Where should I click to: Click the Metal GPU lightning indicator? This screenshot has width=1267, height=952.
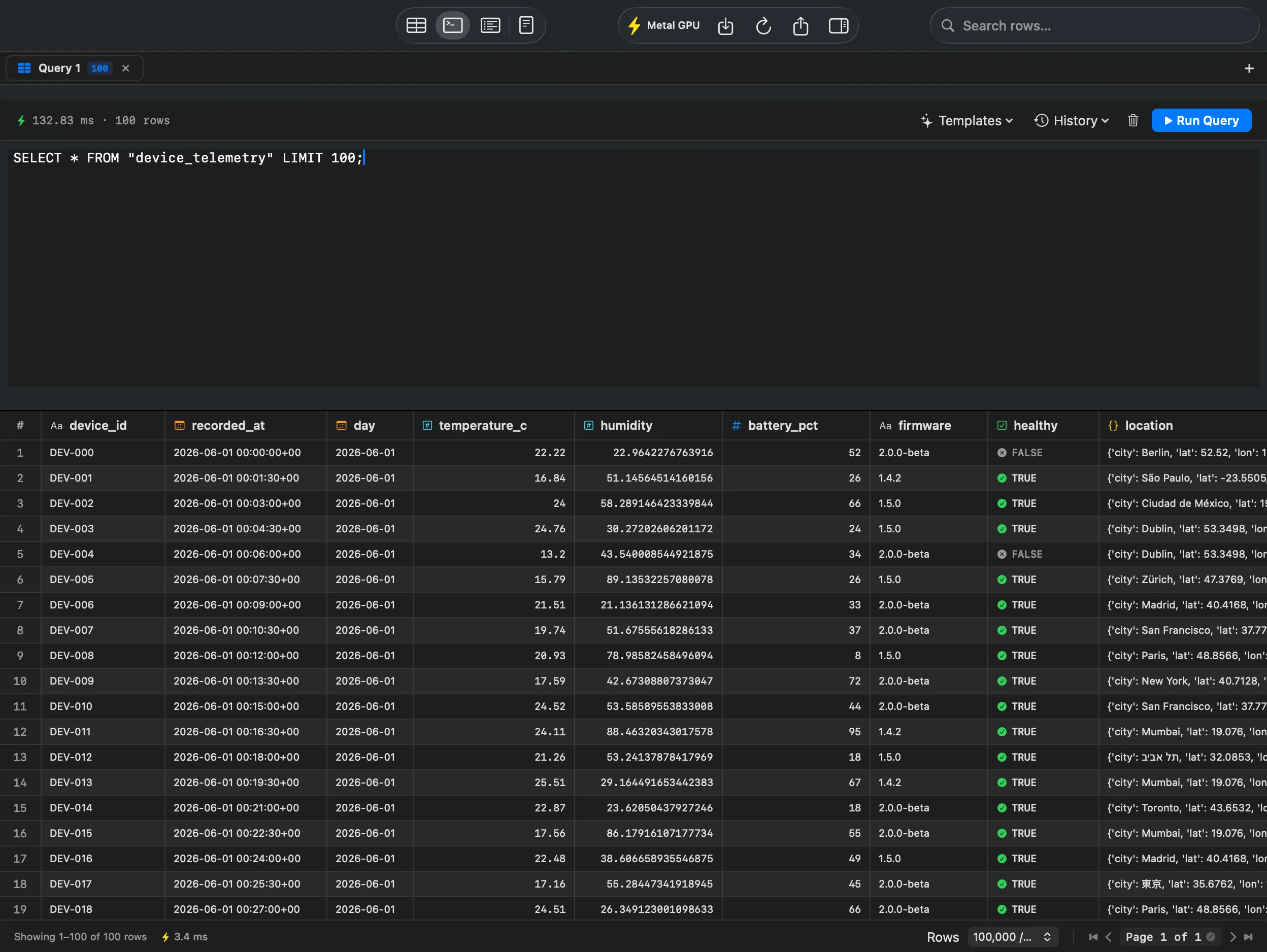tap(664, 25)
